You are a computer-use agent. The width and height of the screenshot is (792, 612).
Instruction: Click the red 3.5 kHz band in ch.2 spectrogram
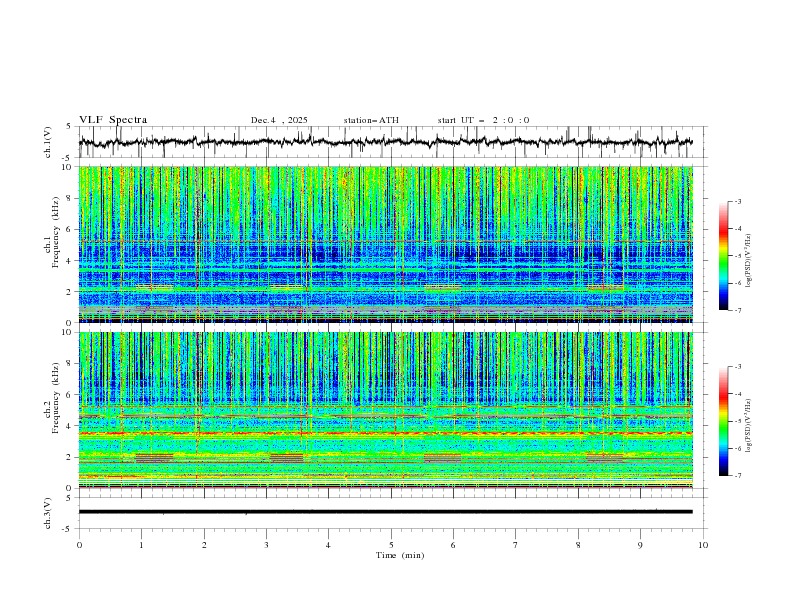(x=386, y=433)
